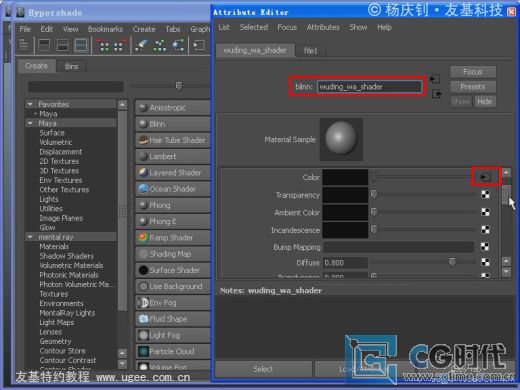Click checker map button for Ambient Color

pyautogui.click(x=486, y=212)
